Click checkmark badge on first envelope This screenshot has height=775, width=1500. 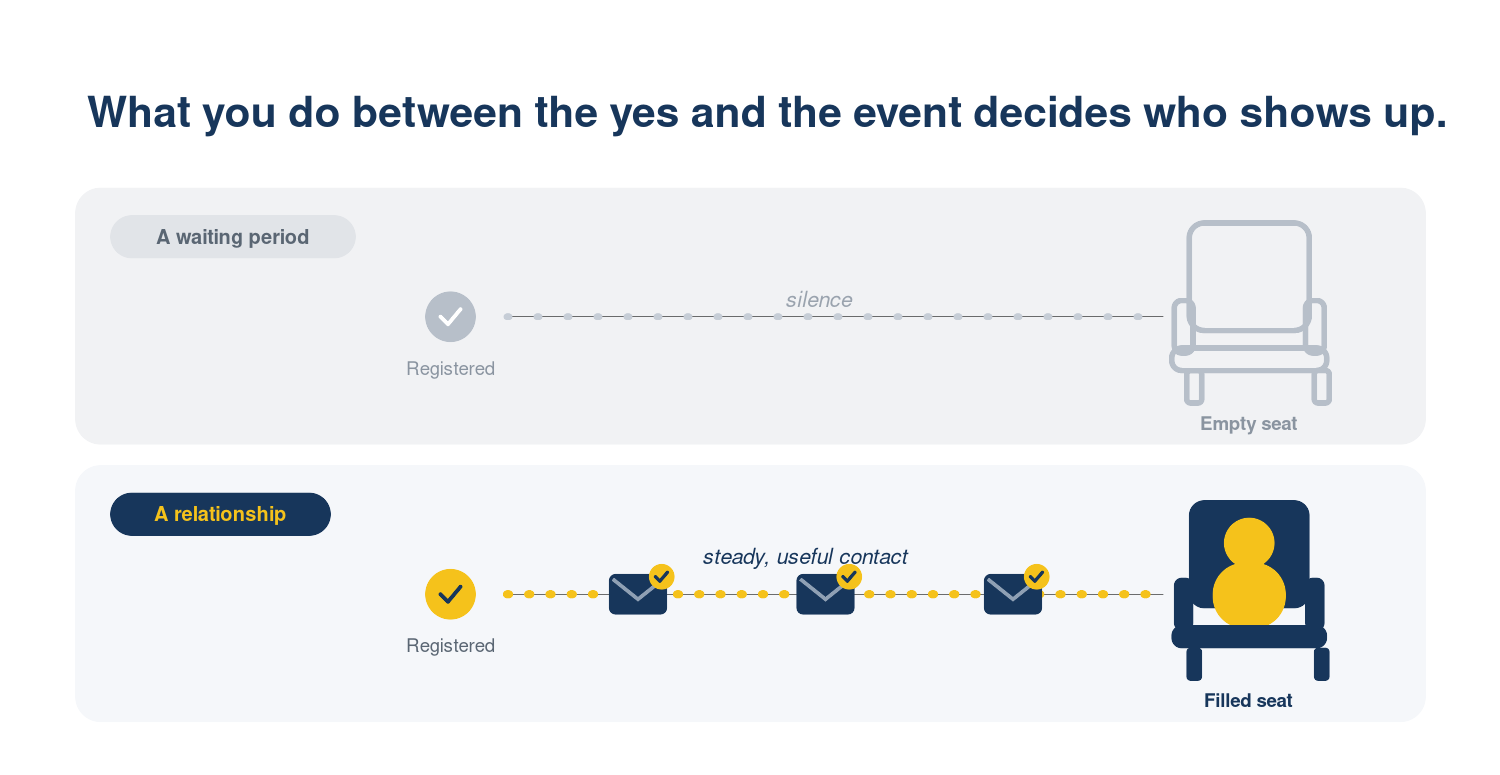(662, 576)
